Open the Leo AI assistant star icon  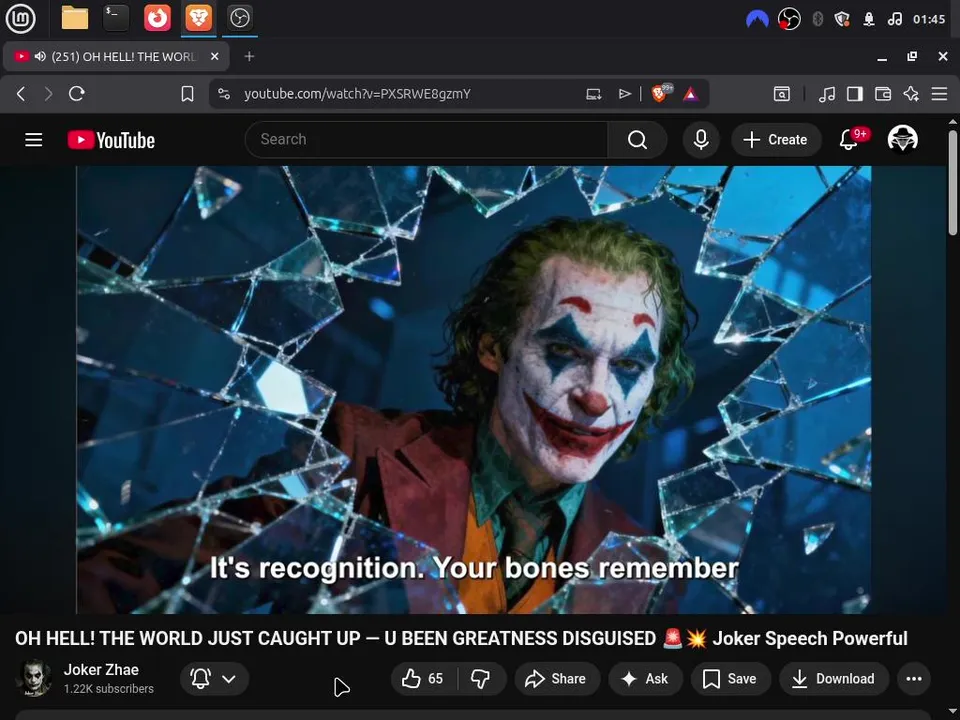pyautogui.click(x=911, y=94)
